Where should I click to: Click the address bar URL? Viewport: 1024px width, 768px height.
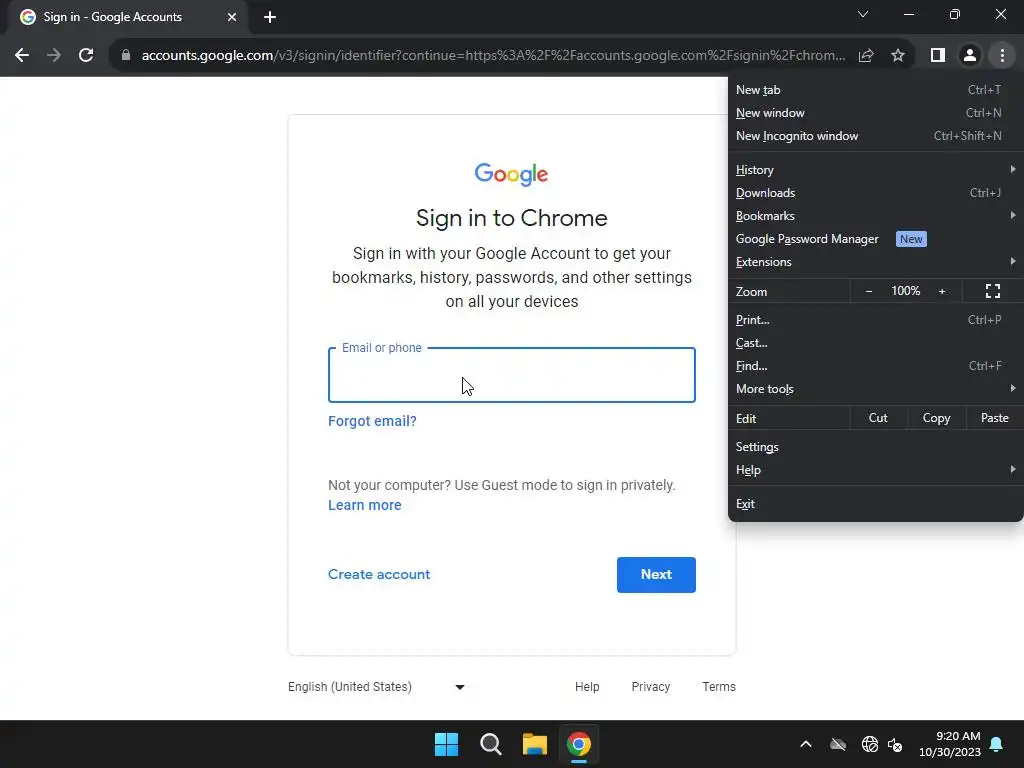point(493,56)
